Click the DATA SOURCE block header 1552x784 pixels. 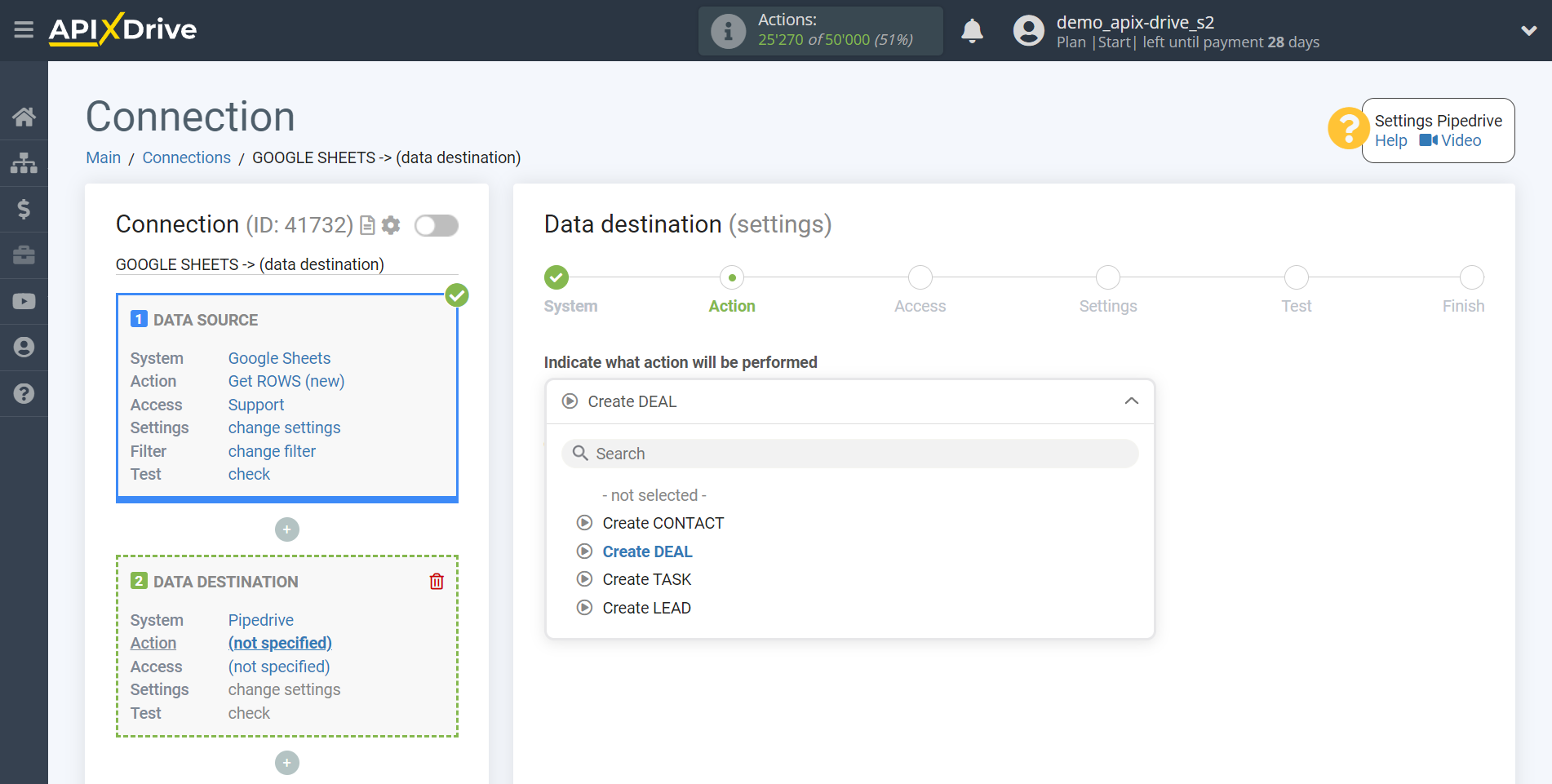[206, 320]
